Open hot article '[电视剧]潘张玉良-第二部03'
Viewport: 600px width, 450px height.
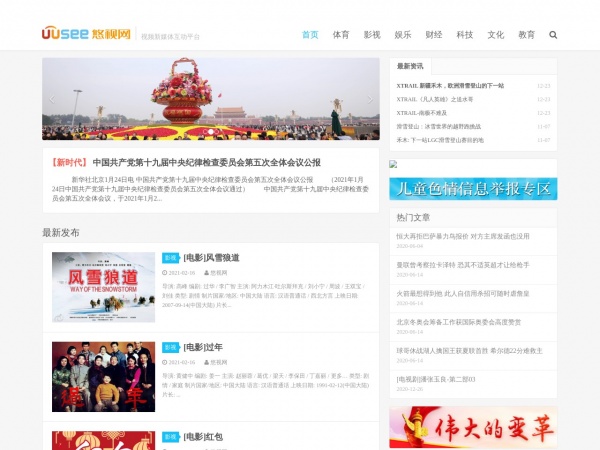(x=436, y=380)
